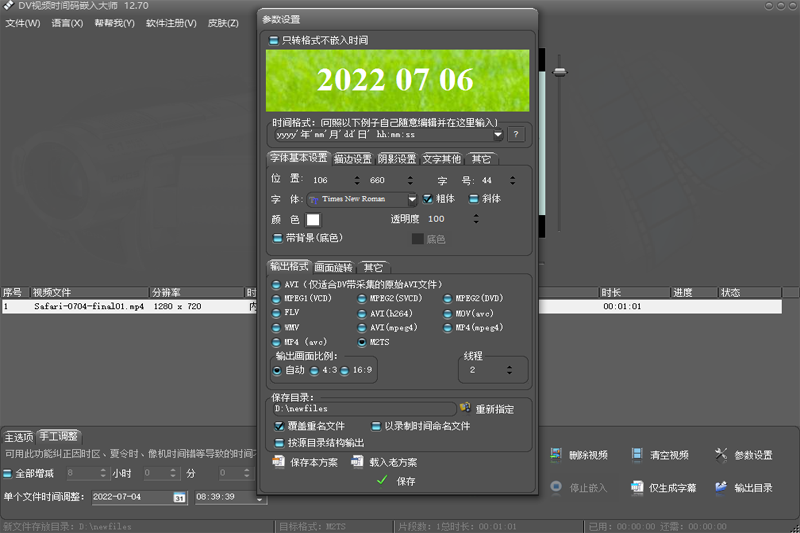
Task: Expand the Times New Roman font dropdown
Action: point(411,199)
